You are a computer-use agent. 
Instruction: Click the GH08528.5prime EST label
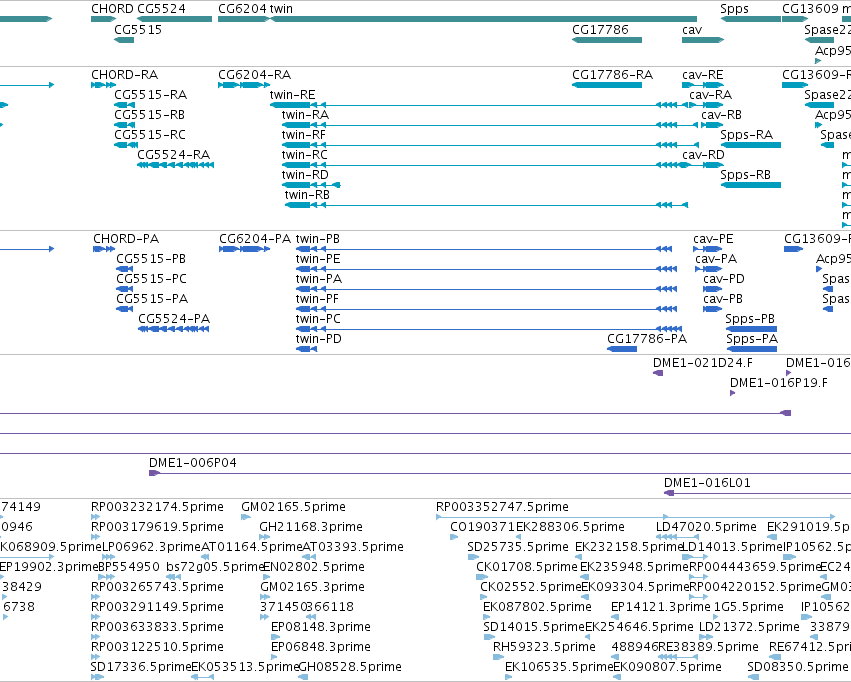click(351, 667)
